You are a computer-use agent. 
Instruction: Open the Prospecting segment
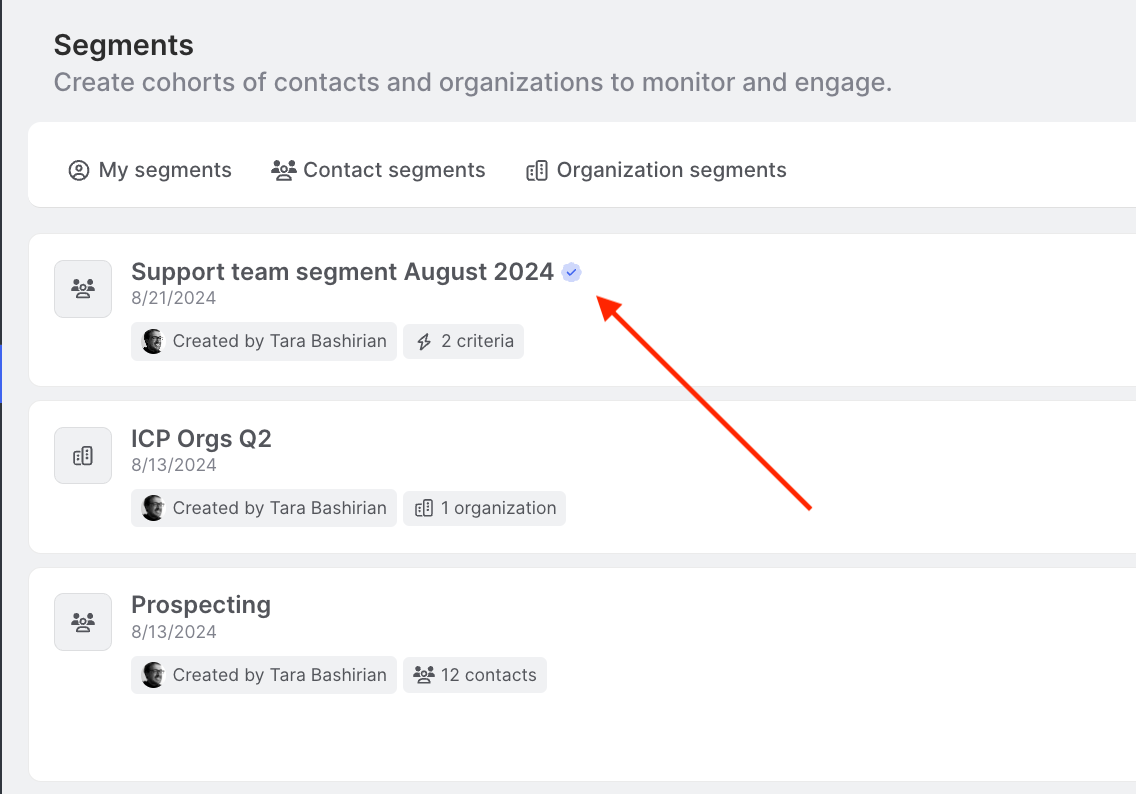click(201, 605)
